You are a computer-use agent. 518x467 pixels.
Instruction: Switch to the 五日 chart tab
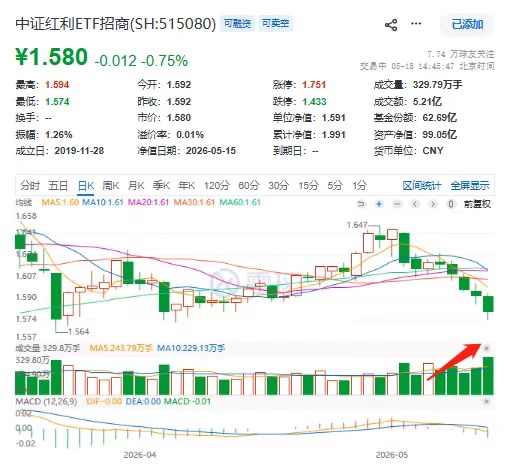(x=58, y=185)
